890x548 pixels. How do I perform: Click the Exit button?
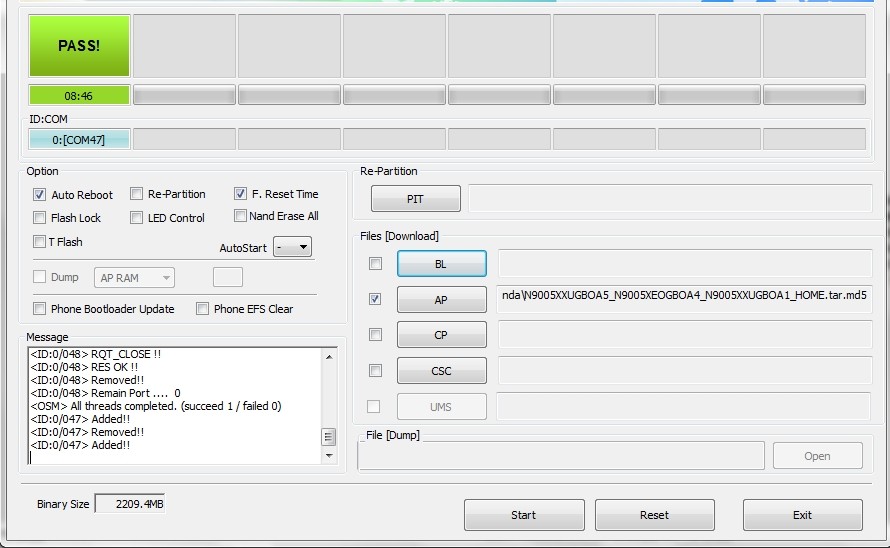coord(802,515)
